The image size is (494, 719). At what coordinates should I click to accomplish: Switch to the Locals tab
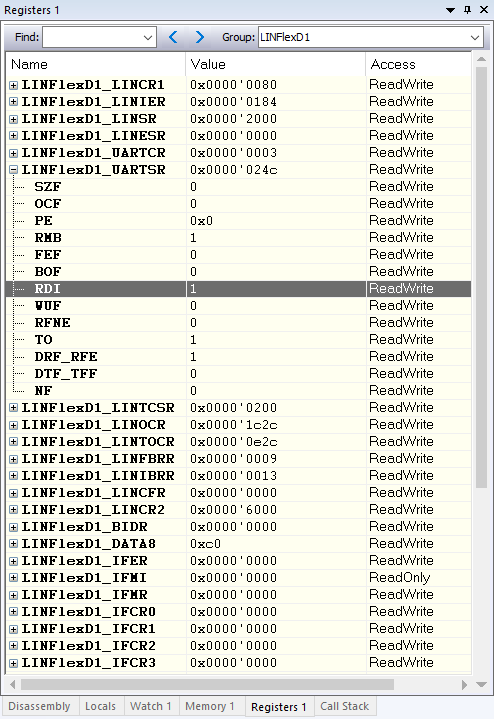100,706
